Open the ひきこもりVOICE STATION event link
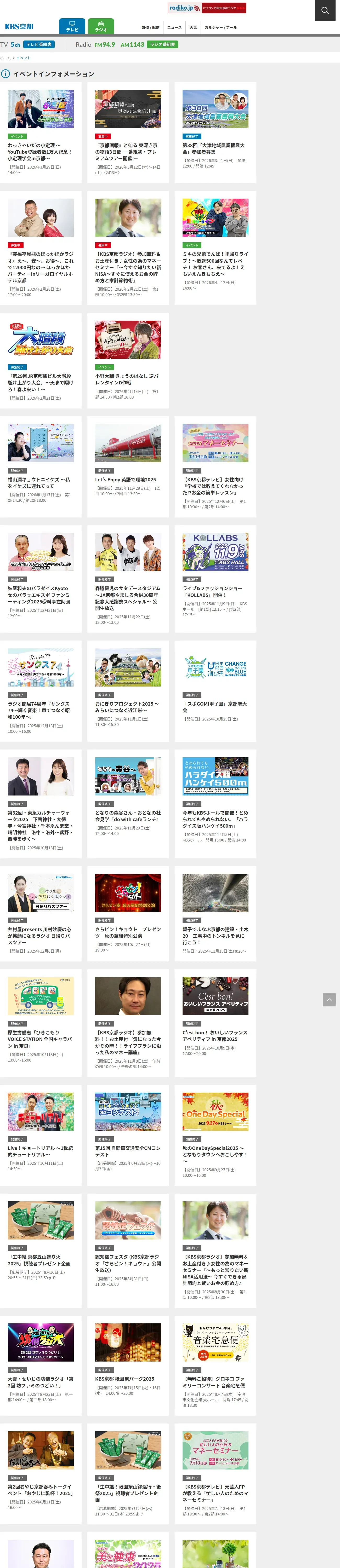 click(41, 1039)
